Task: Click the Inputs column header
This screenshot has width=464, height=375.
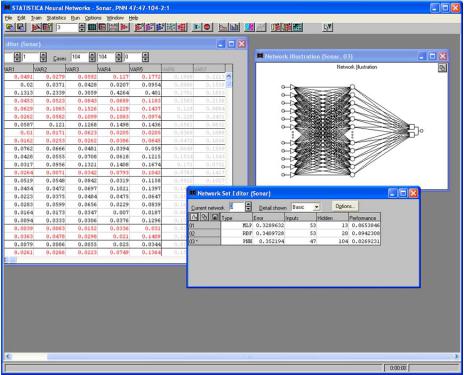Action: (x=301, y=218)
